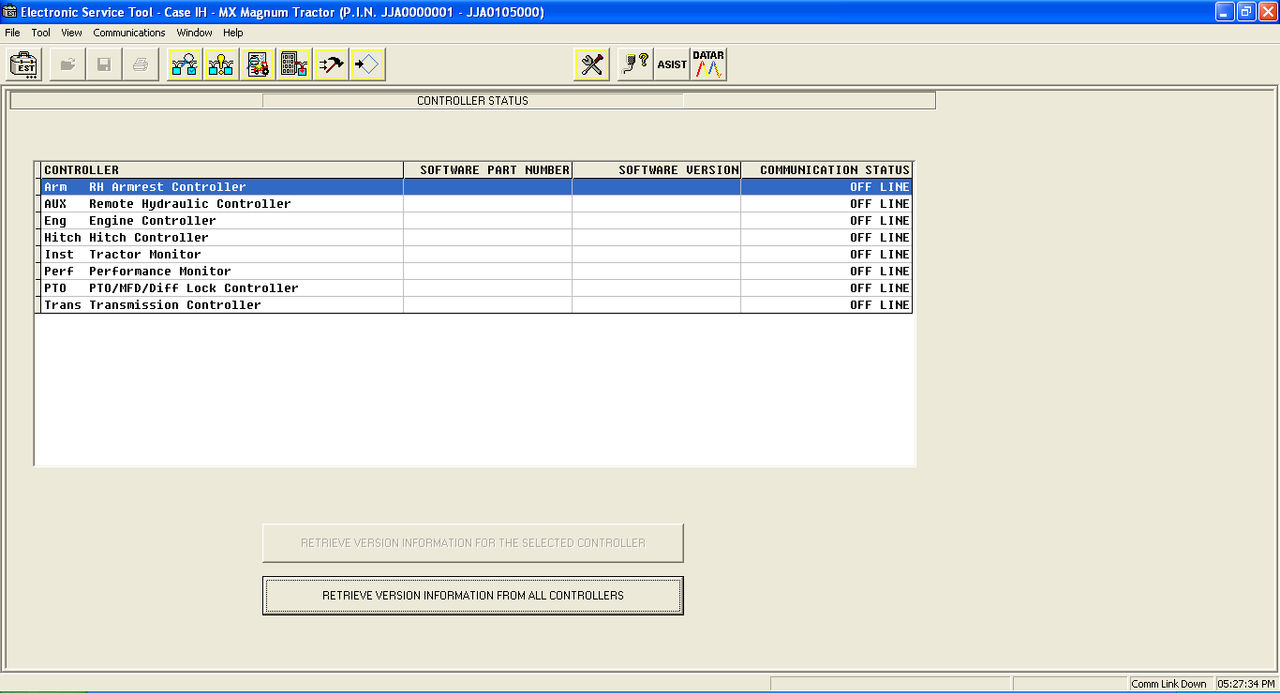The height and width of the screenshot is (693, 1280).
Task: Open the controller network search icon
Action: (x=185, y=65)
